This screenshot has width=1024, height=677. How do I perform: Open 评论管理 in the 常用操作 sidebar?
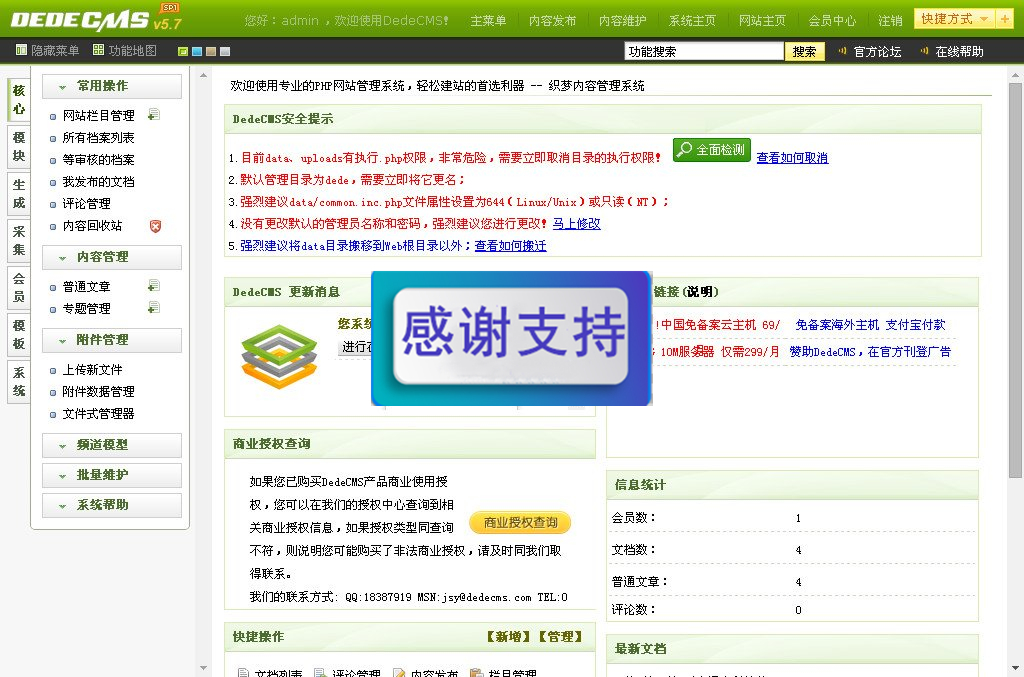87,204
